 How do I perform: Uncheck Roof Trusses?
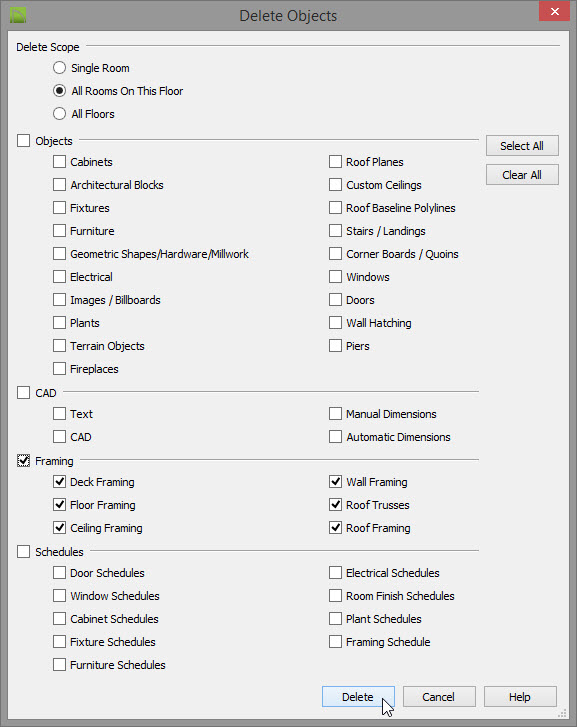point(335,504)
